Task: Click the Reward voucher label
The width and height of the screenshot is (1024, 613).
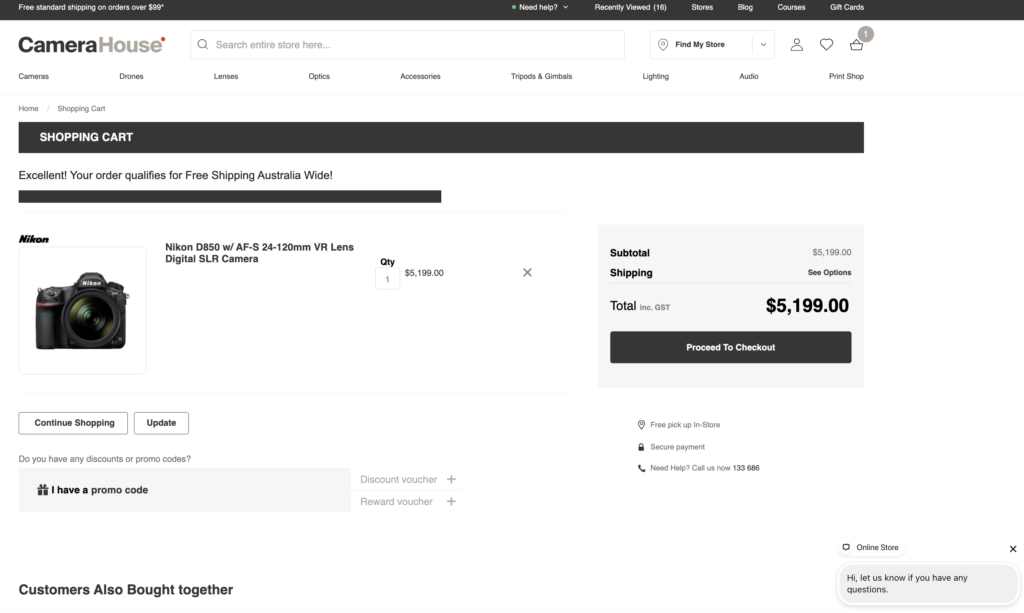Action: (396, 501)
